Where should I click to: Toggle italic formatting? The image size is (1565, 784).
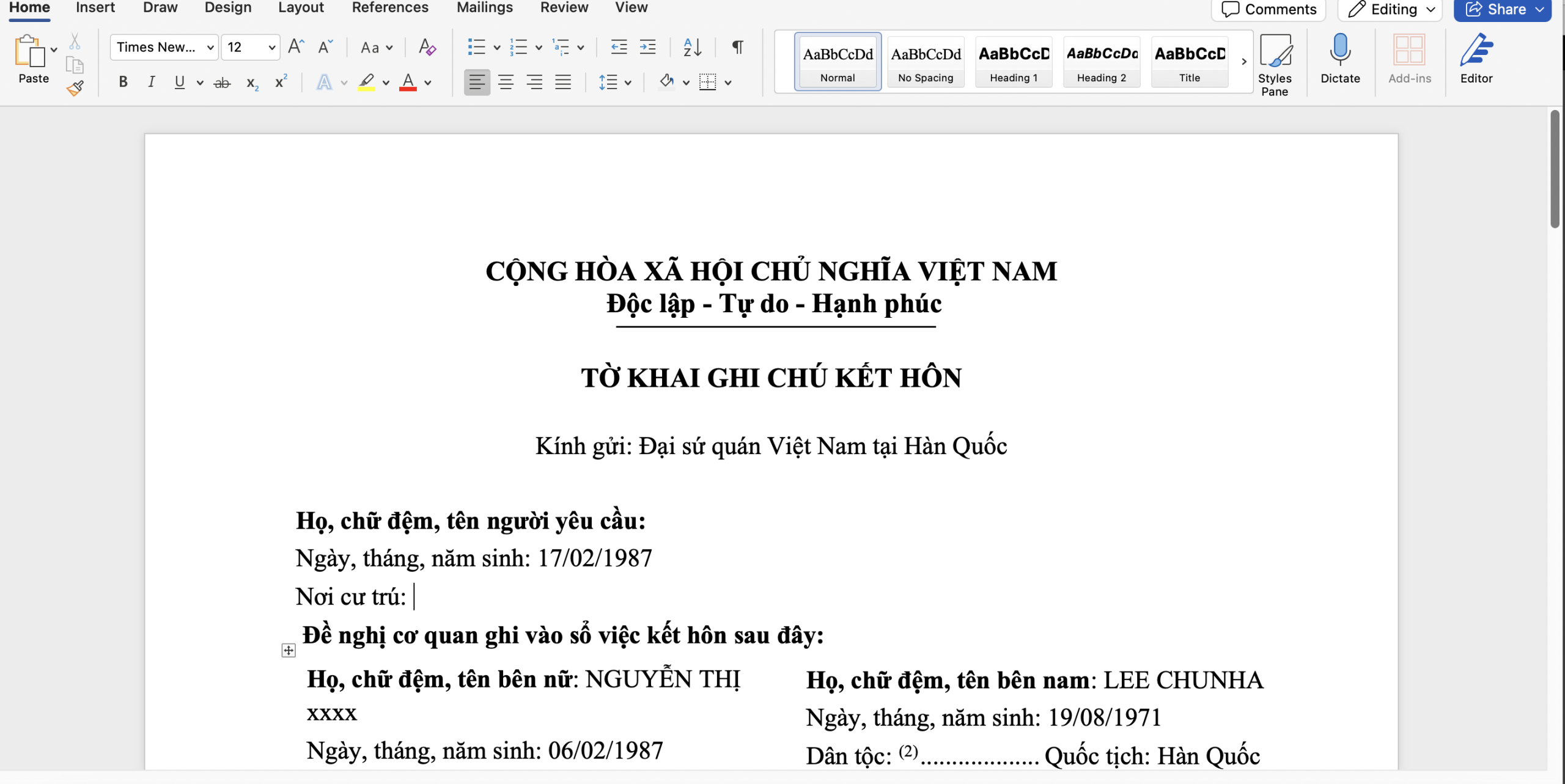coord(151,82)
